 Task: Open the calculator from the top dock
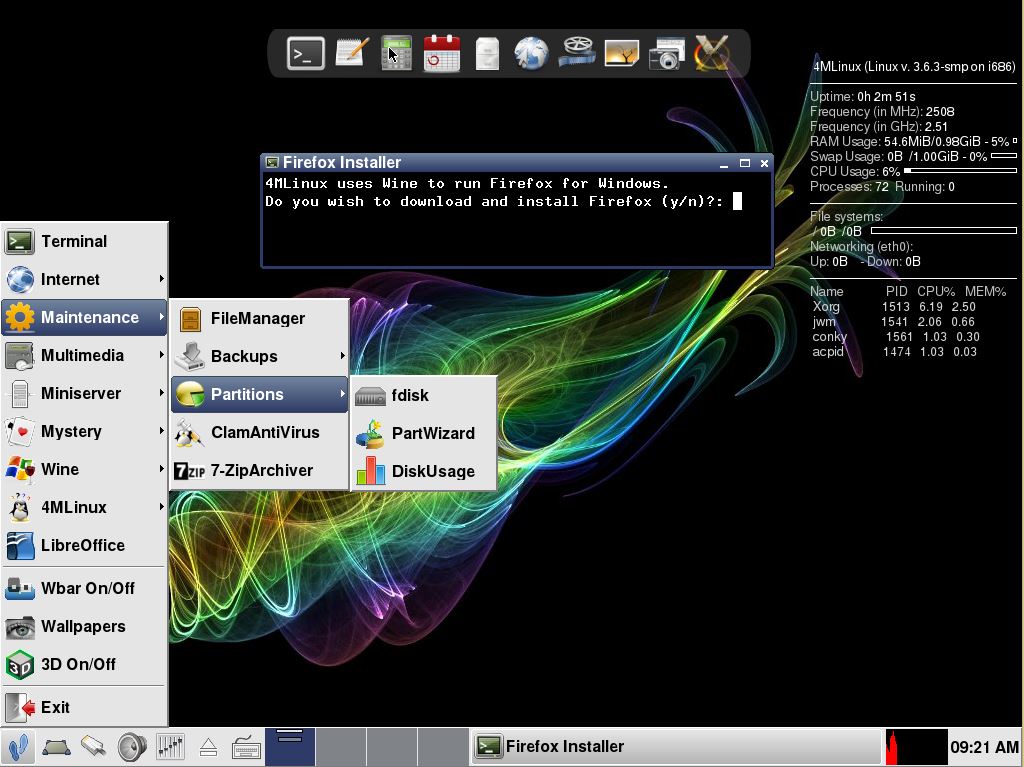pyautogui.click(x=396, y=53)
